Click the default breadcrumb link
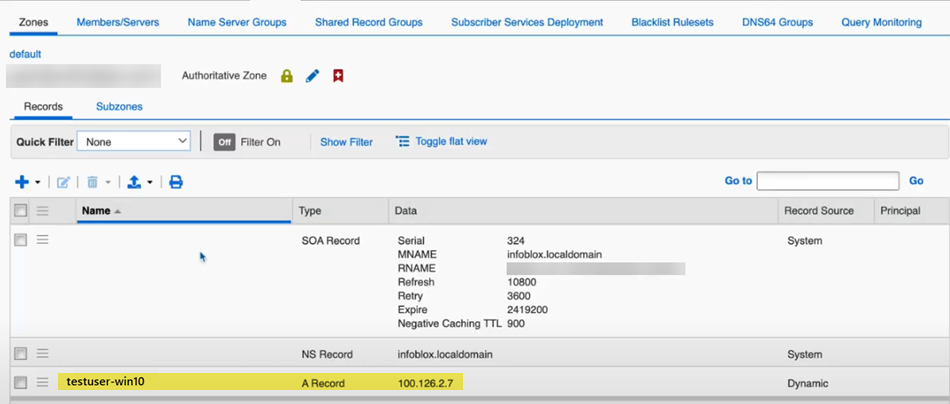950x404 pixels. tap(25, 54)
